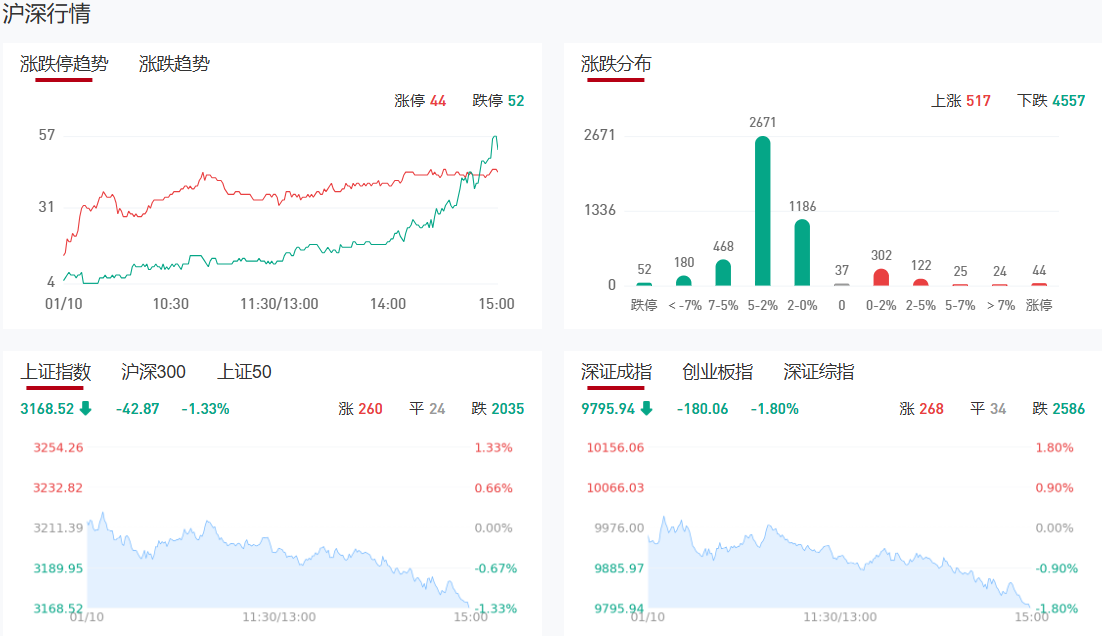Select the 涨跌停趋势 tab
The image size is (1102, 636).
coord(64,64)
